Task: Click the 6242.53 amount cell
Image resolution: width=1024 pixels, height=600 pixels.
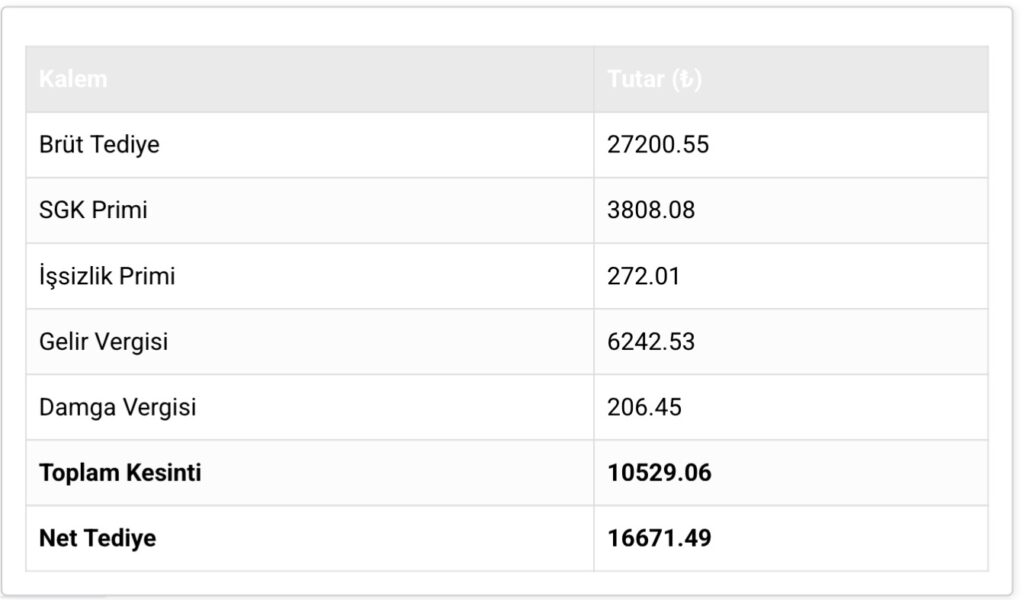Action: point(650,342)
